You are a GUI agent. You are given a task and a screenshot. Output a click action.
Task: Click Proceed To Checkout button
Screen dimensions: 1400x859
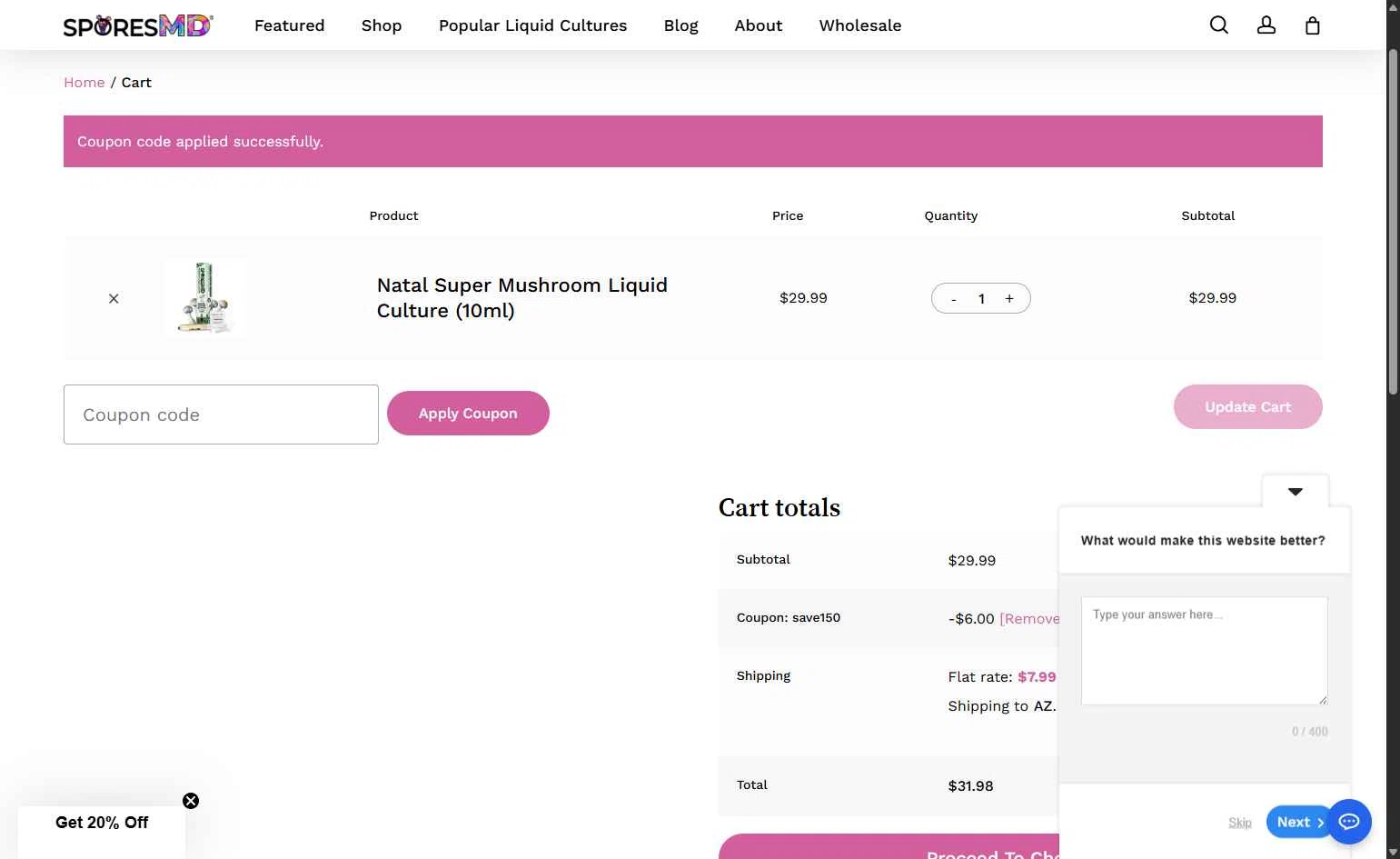pos(889,847)
